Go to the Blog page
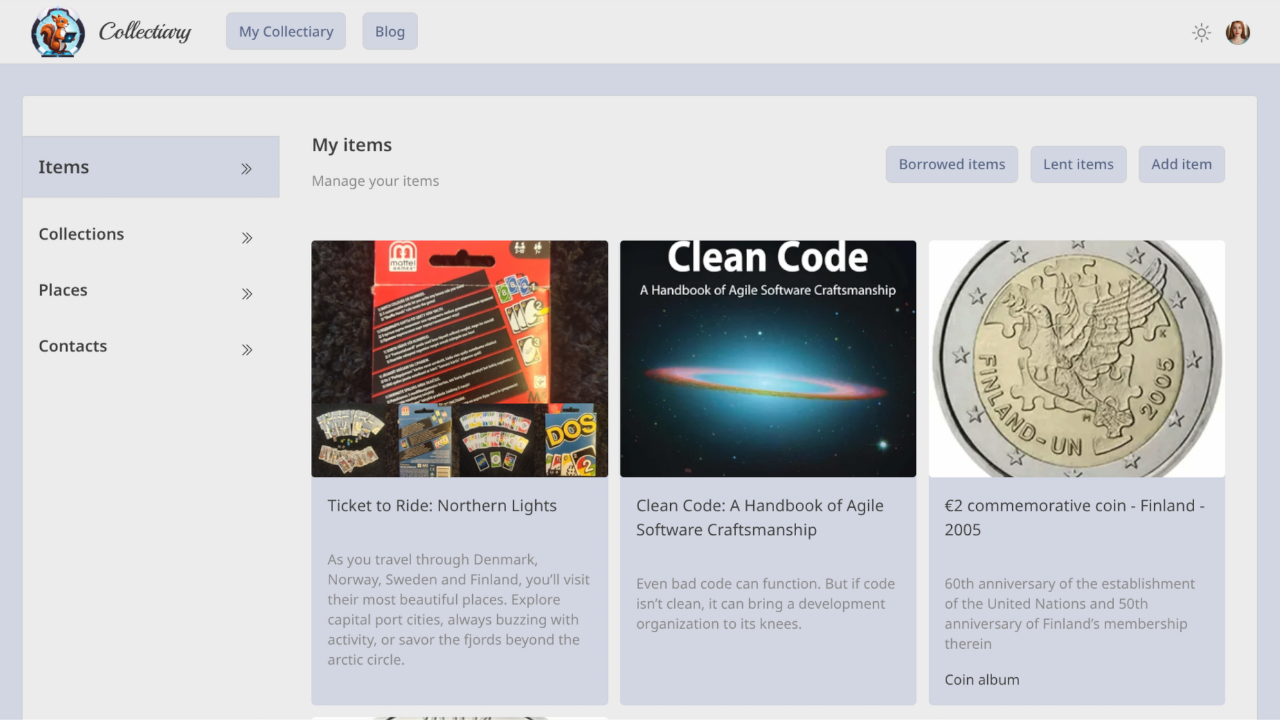The width and height of the screenshot is (1280, 720). (390, 31)
